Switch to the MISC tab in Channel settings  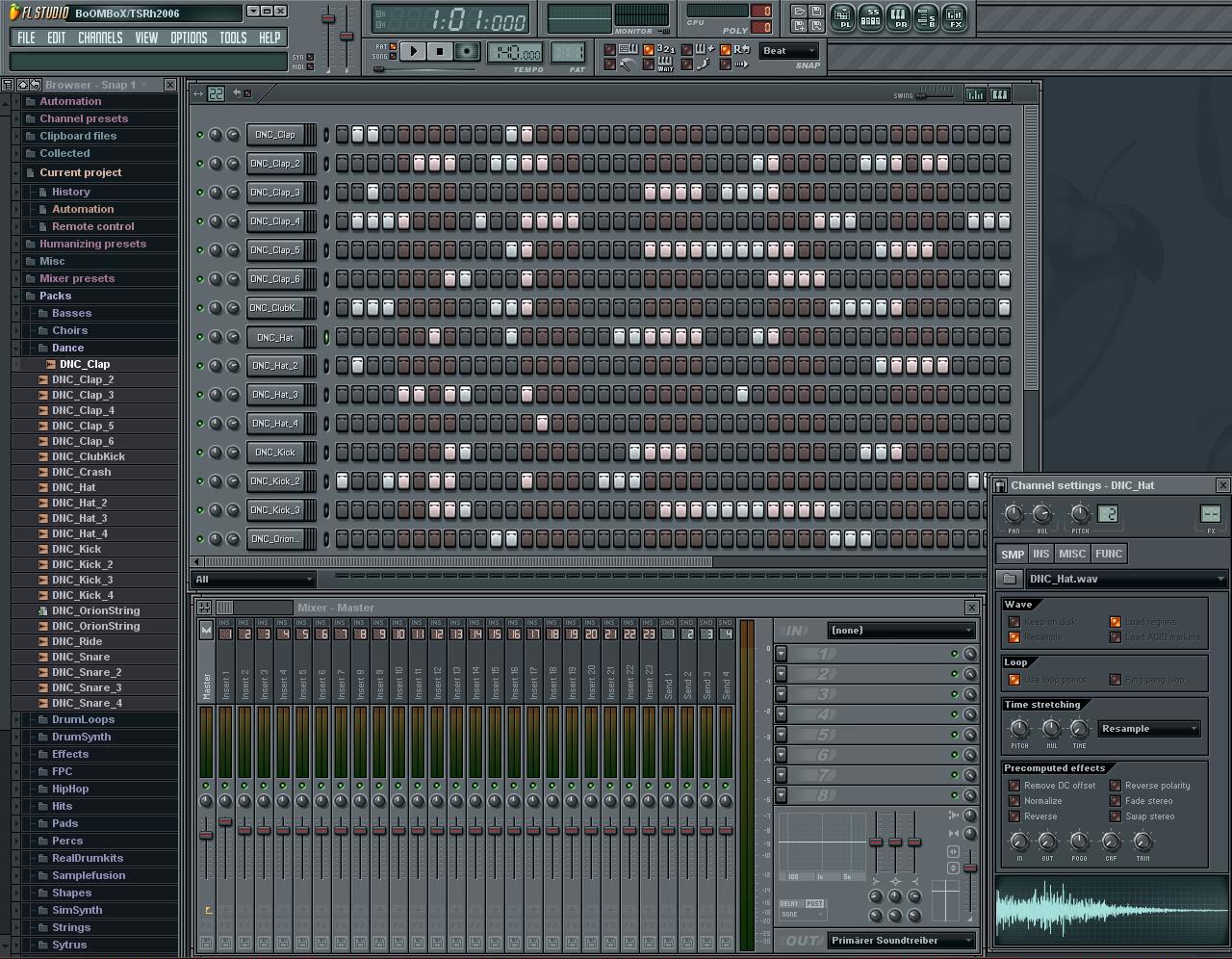(x=1071, y=554)
